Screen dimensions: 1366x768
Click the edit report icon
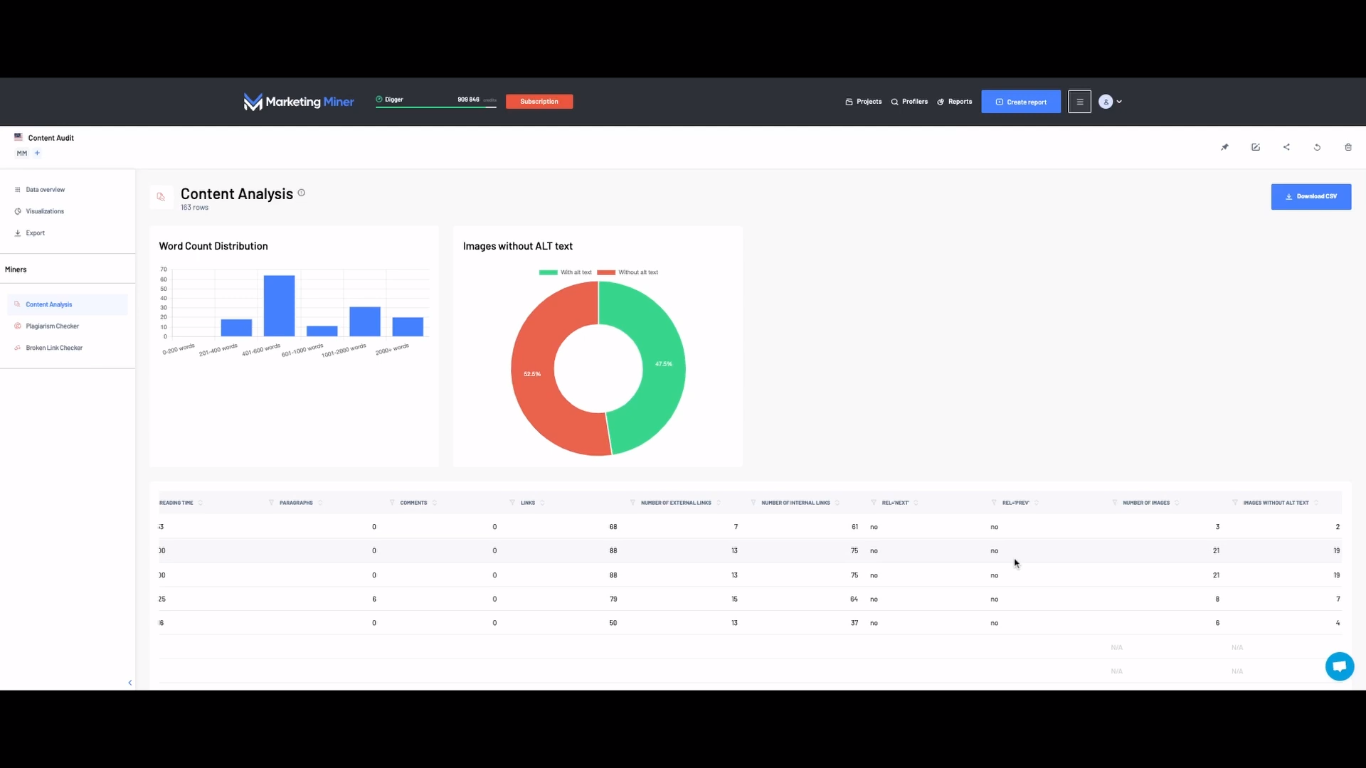[1255, 147]
